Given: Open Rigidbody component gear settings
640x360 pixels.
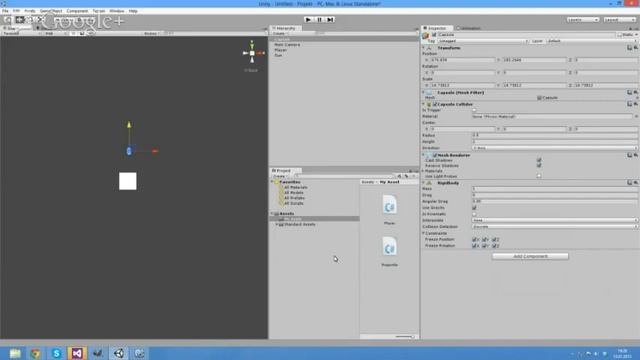Looking at the screenshot, I should point(635,183).
